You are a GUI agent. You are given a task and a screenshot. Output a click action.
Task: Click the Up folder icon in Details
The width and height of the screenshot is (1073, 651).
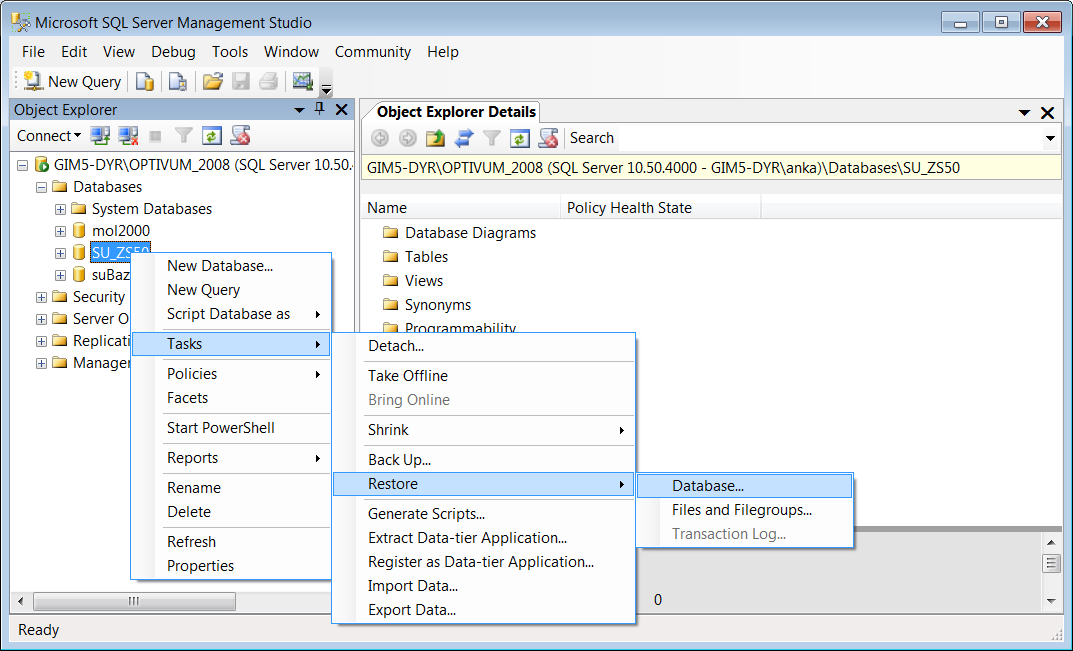[435, 138]
